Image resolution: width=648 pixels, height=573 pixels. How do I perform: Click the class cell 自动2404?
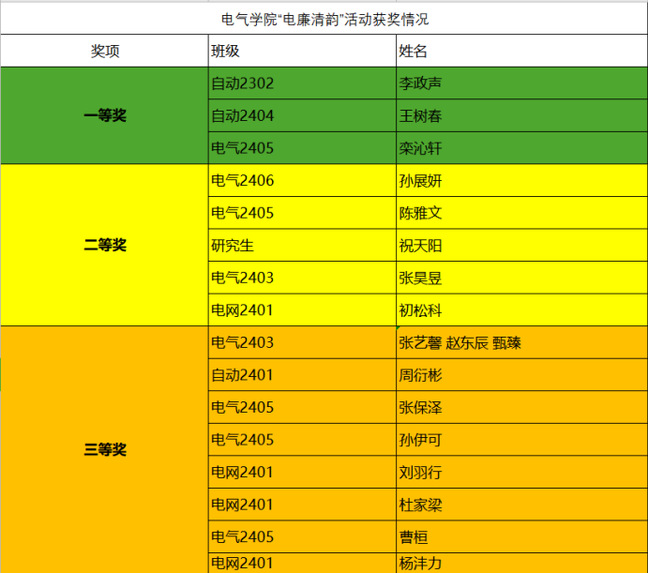(301, 116)
